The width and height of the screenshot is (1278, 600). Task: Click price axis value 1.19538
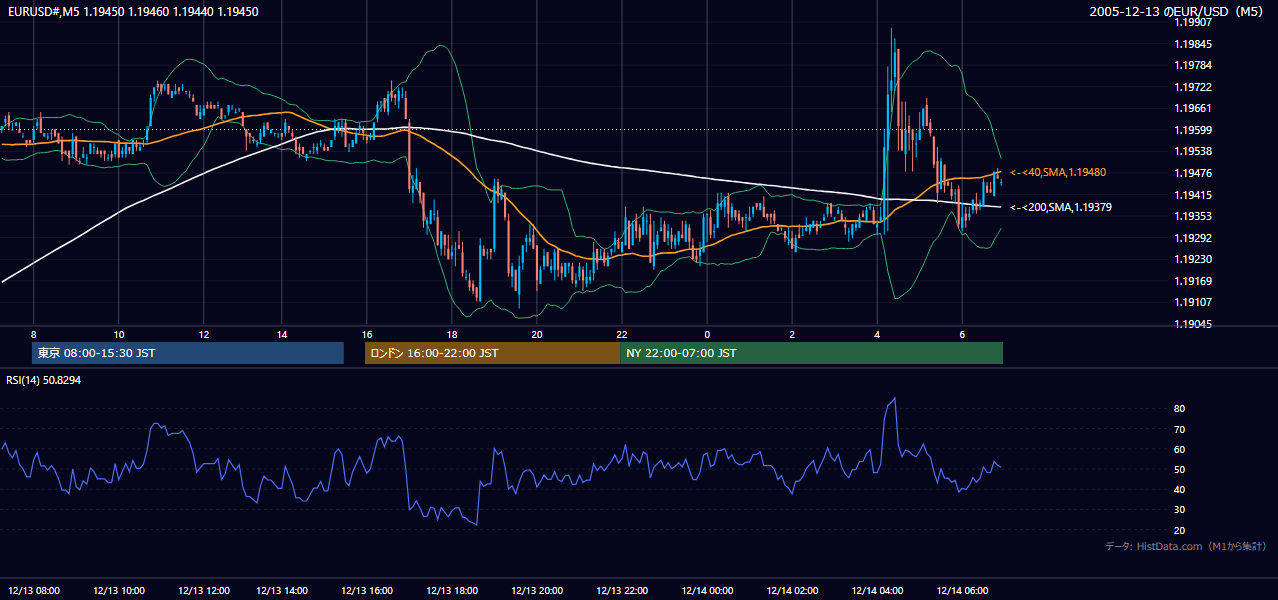[1193, 152]
